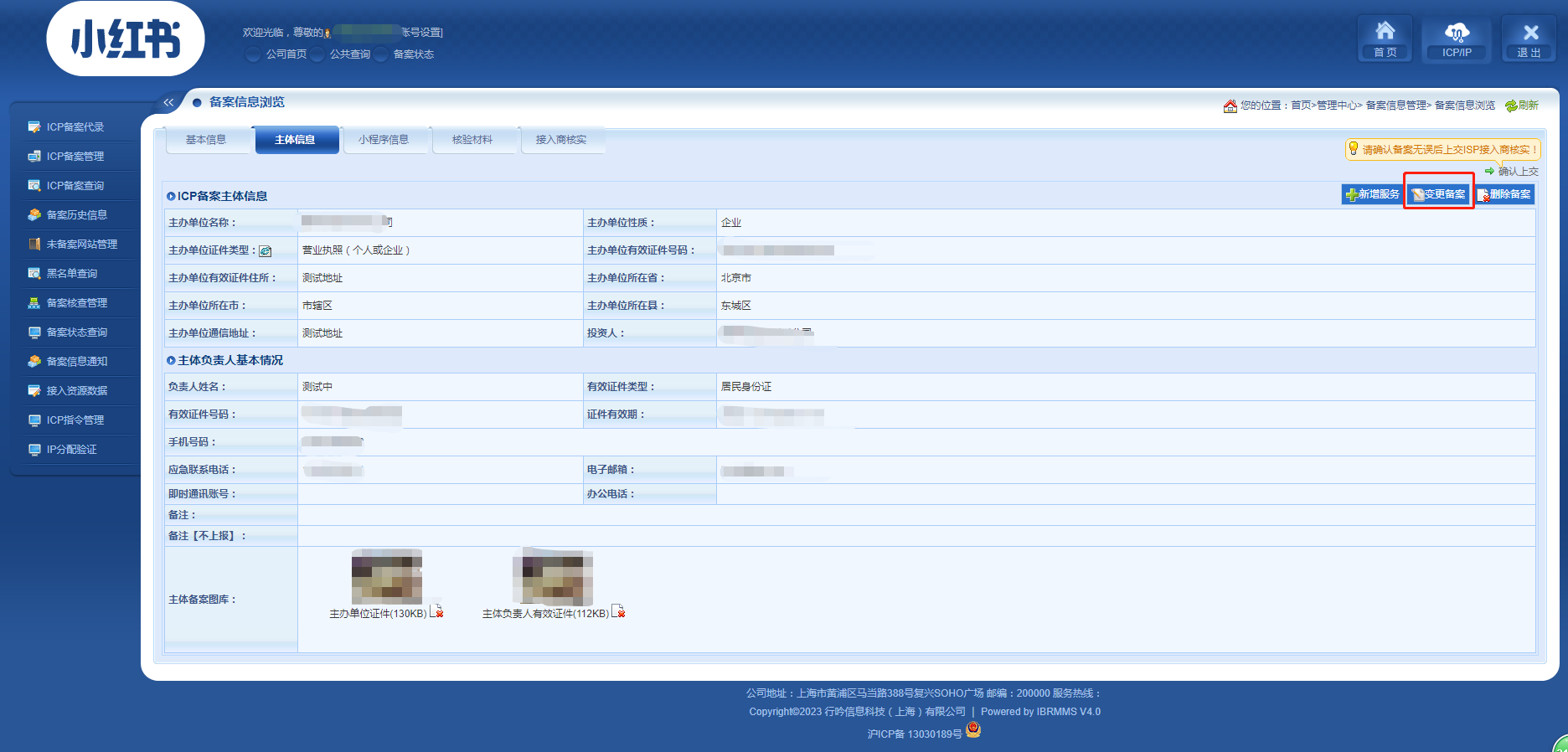Go to 首页 home button

[1385, 39]
